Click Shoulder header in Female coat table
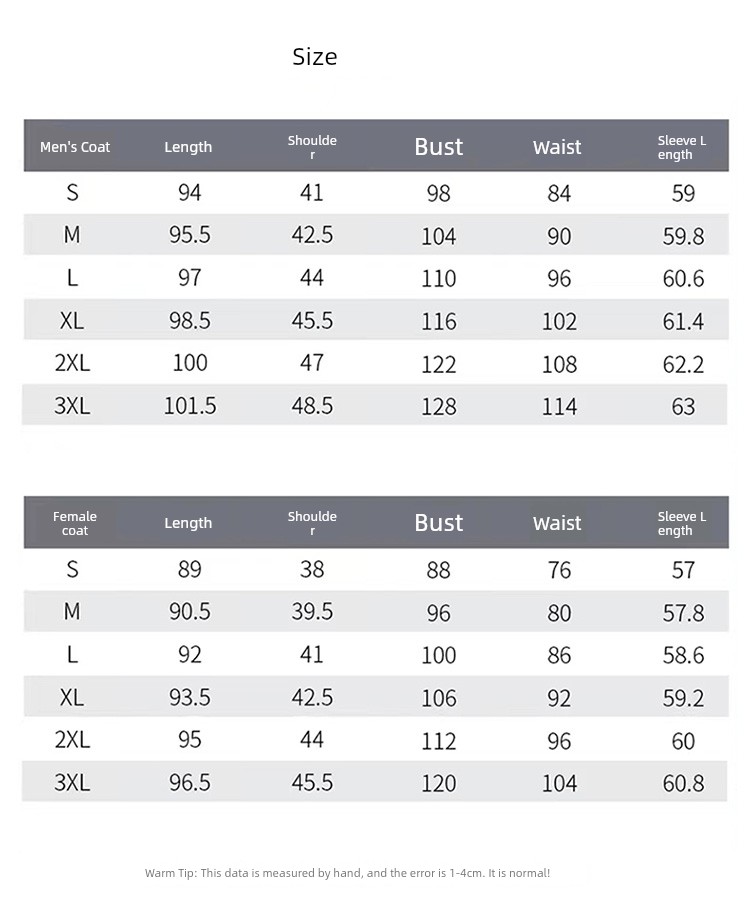The image size is (750, 920). click(x=312, y=523)
